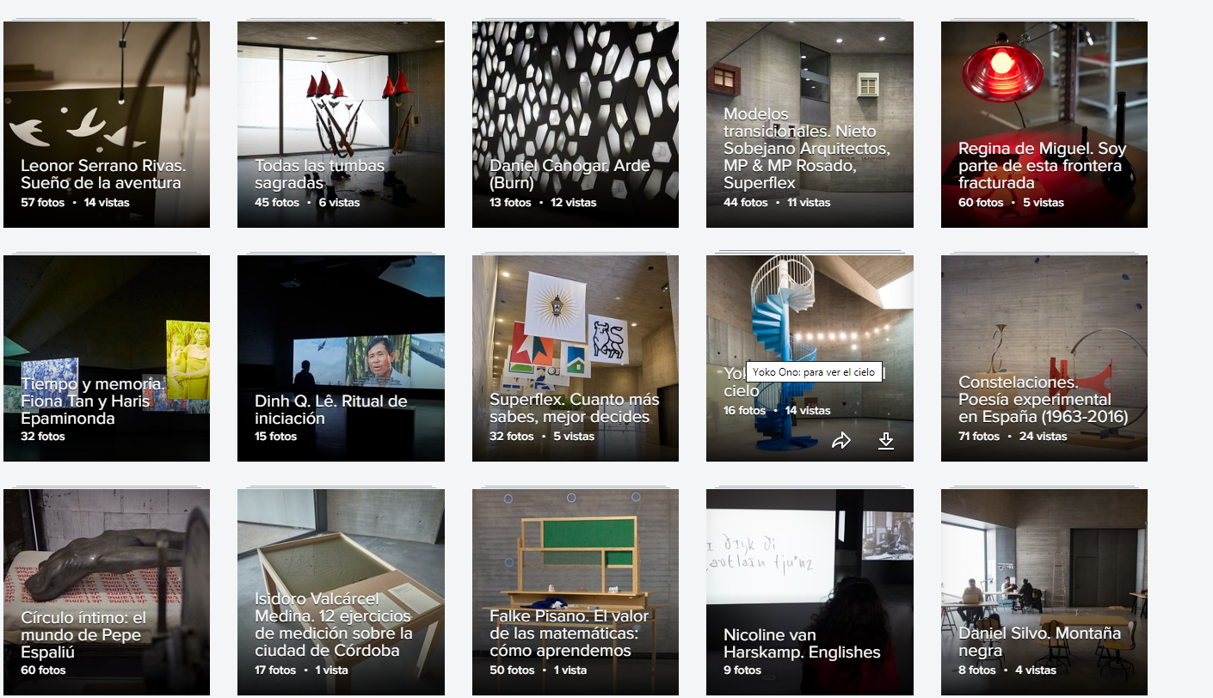Open the Isidoro Valcárcel Medina album
1213x698 pixels.
pyautogui.click(x=341, y=592)
